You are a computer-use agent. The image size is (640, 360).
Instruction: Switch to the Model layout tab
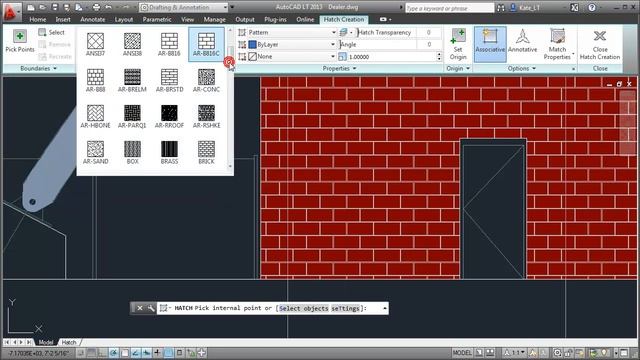pyautogui.click(x=46, y=342)
